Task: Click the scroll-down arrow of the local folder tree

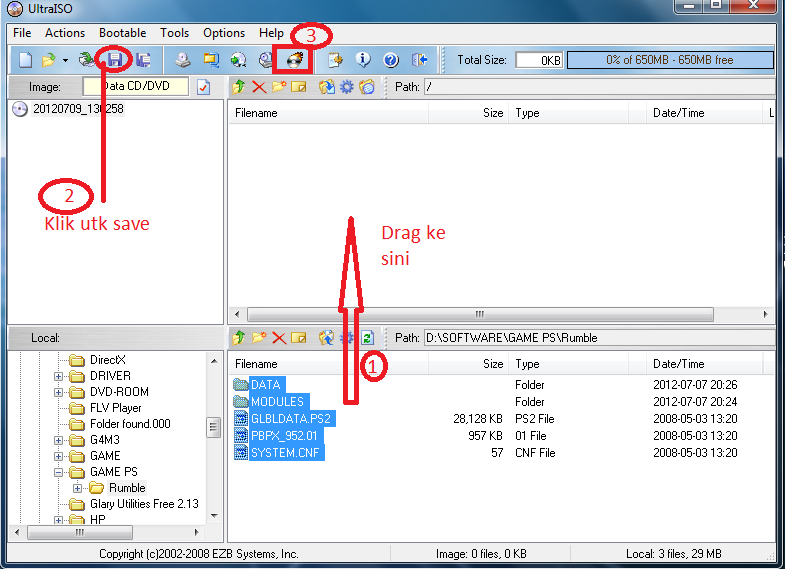Action: coord(214,516)
